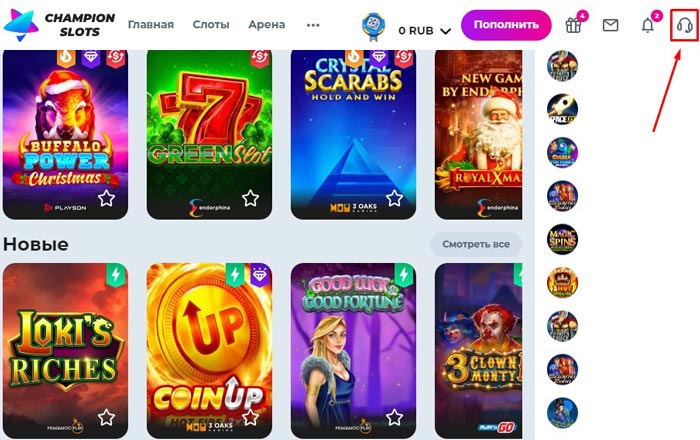700x440 pixels.
Task: Expand the 0 RUB balance dropdown
Action: tap(424, 31)
